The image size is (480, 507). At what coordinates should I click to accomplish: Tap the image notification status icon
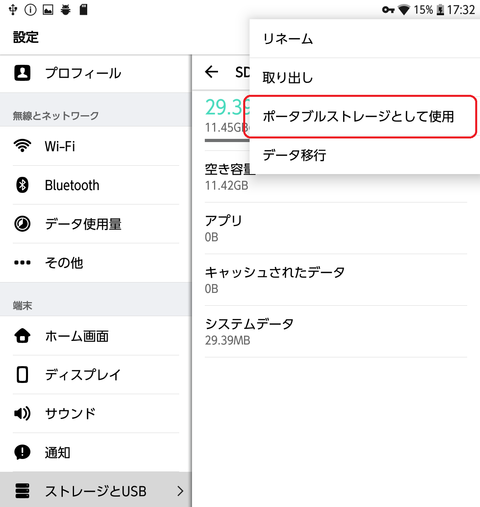tap(48, 10)
